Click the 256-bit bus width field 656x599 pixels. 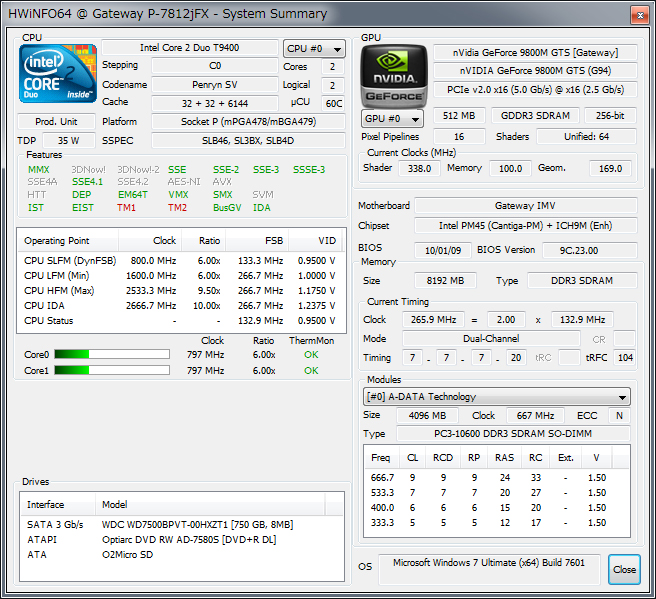610,115
